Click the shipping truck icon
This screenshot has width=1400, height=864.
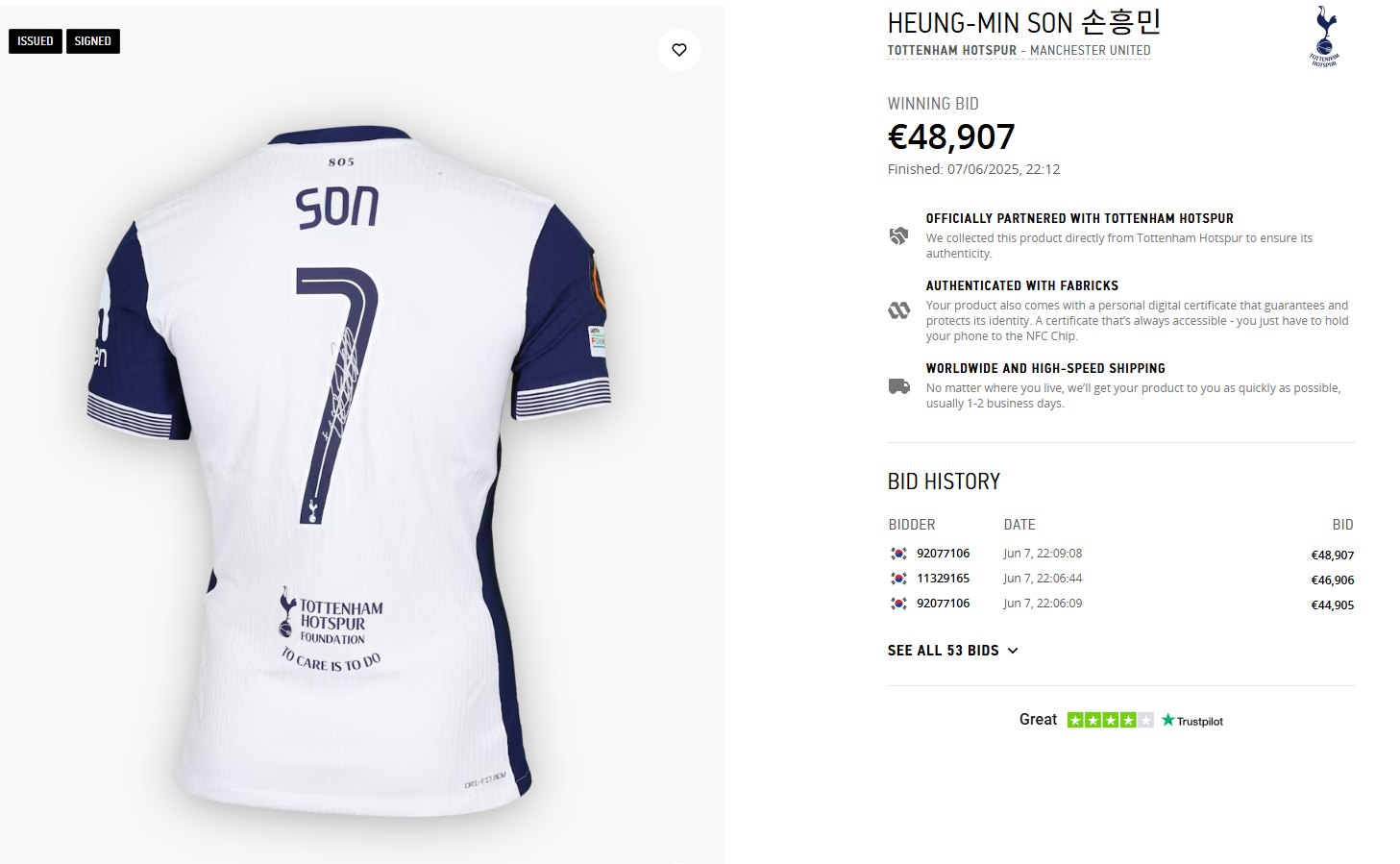click(898, 386)
